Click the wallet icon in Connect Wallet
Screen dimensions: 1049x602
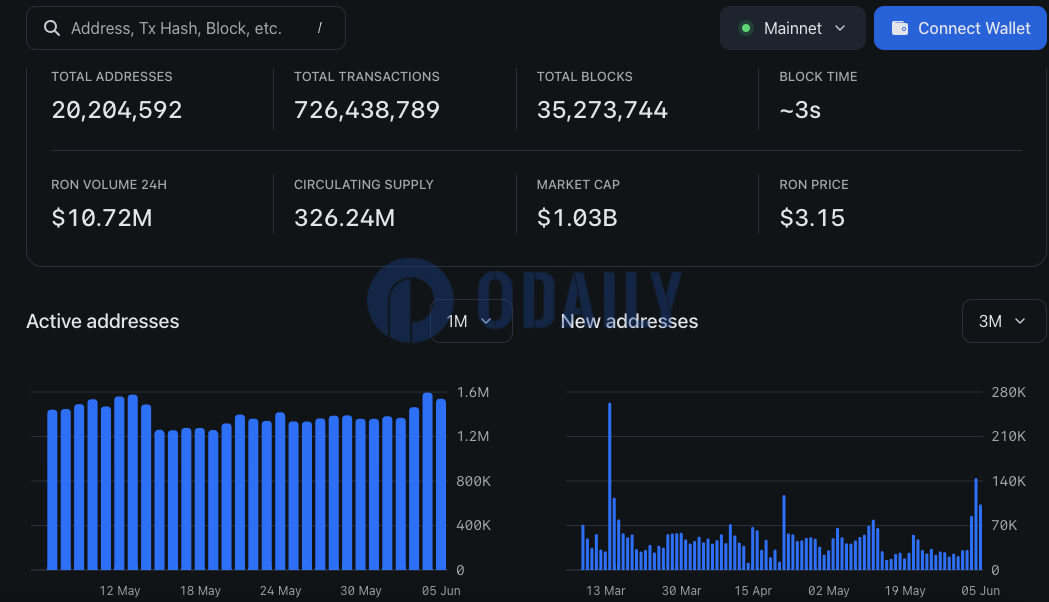(x=900, y=28)
